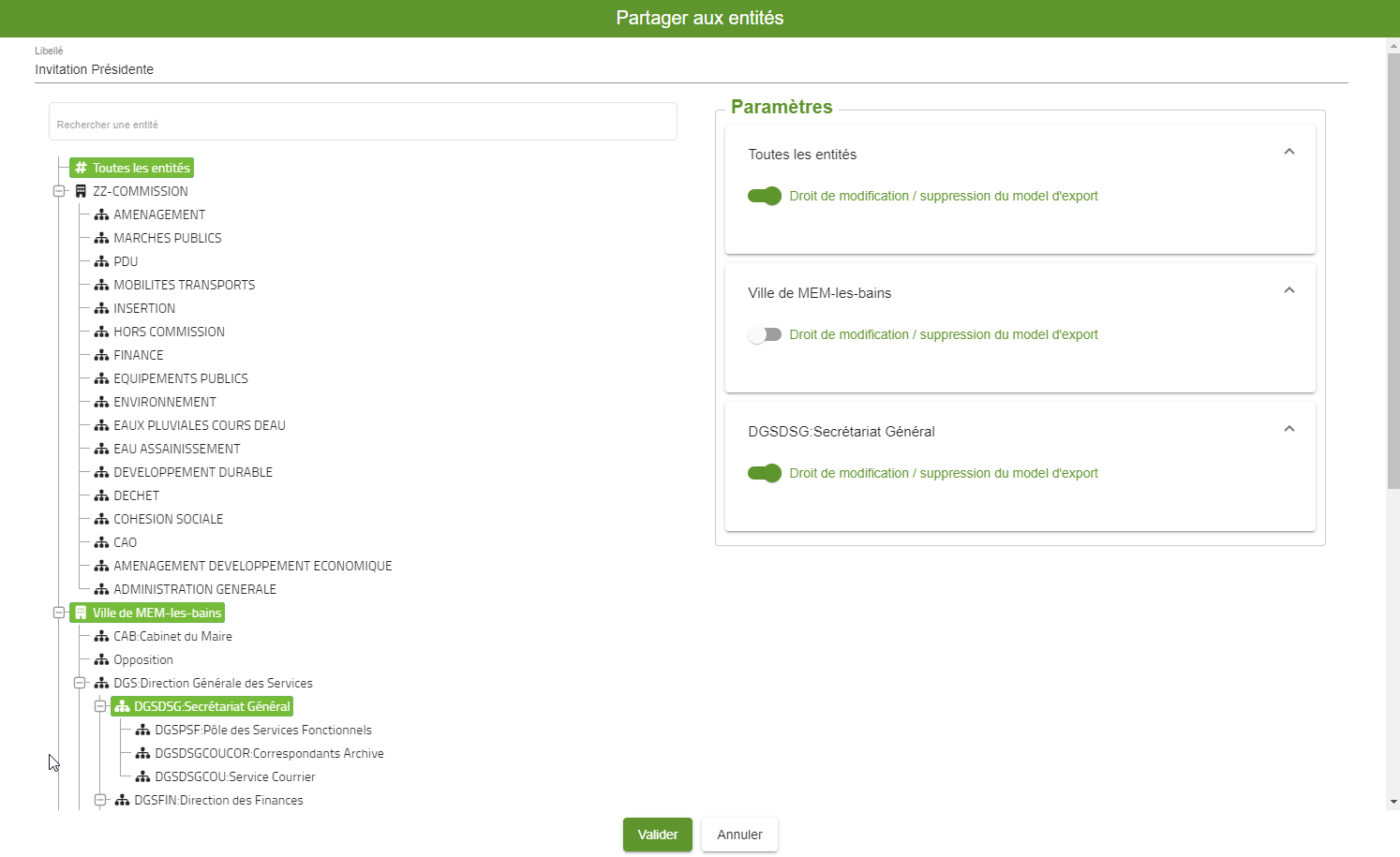This screenshot has height=857, width=1400.
Task: Disable modification right toggle for Toutes les entités
Action: (765, 196)
